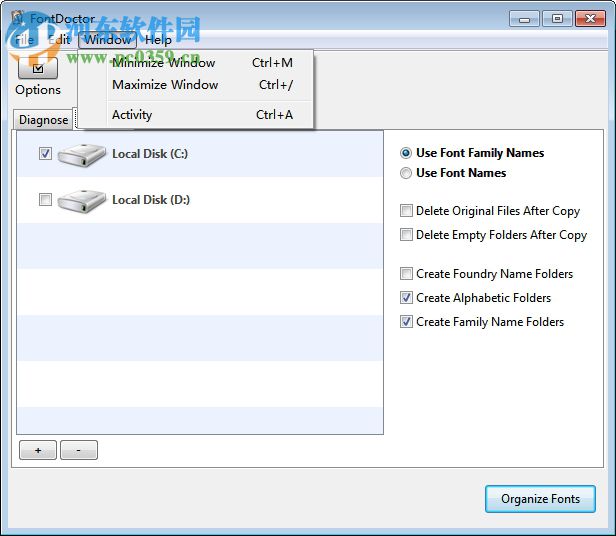Open the Edit menu
This screenshot has width=616, height=536.
pos(60,40)
